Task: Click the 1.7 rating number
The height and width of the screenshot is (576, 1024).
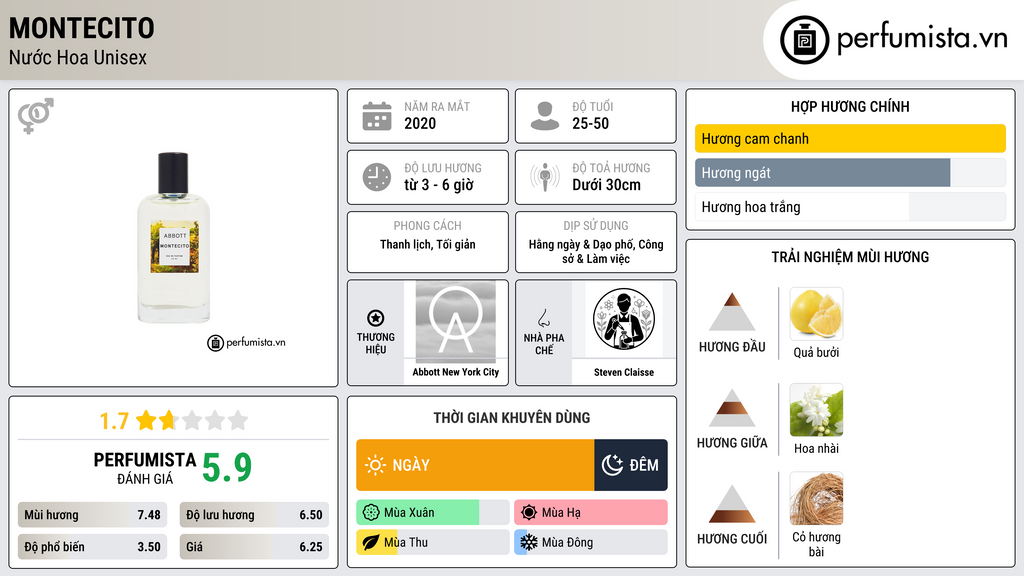Action: 114,421
